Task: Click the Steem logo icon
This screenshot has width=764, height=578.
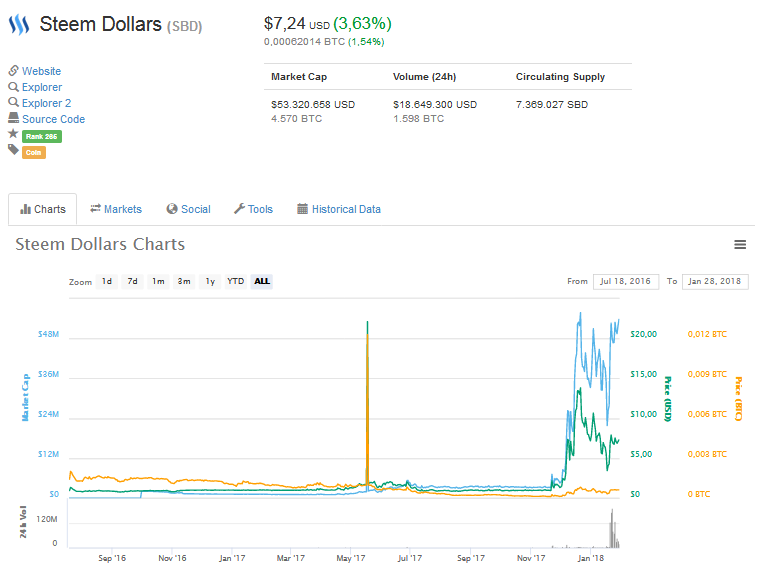Action: click(19, 24)
